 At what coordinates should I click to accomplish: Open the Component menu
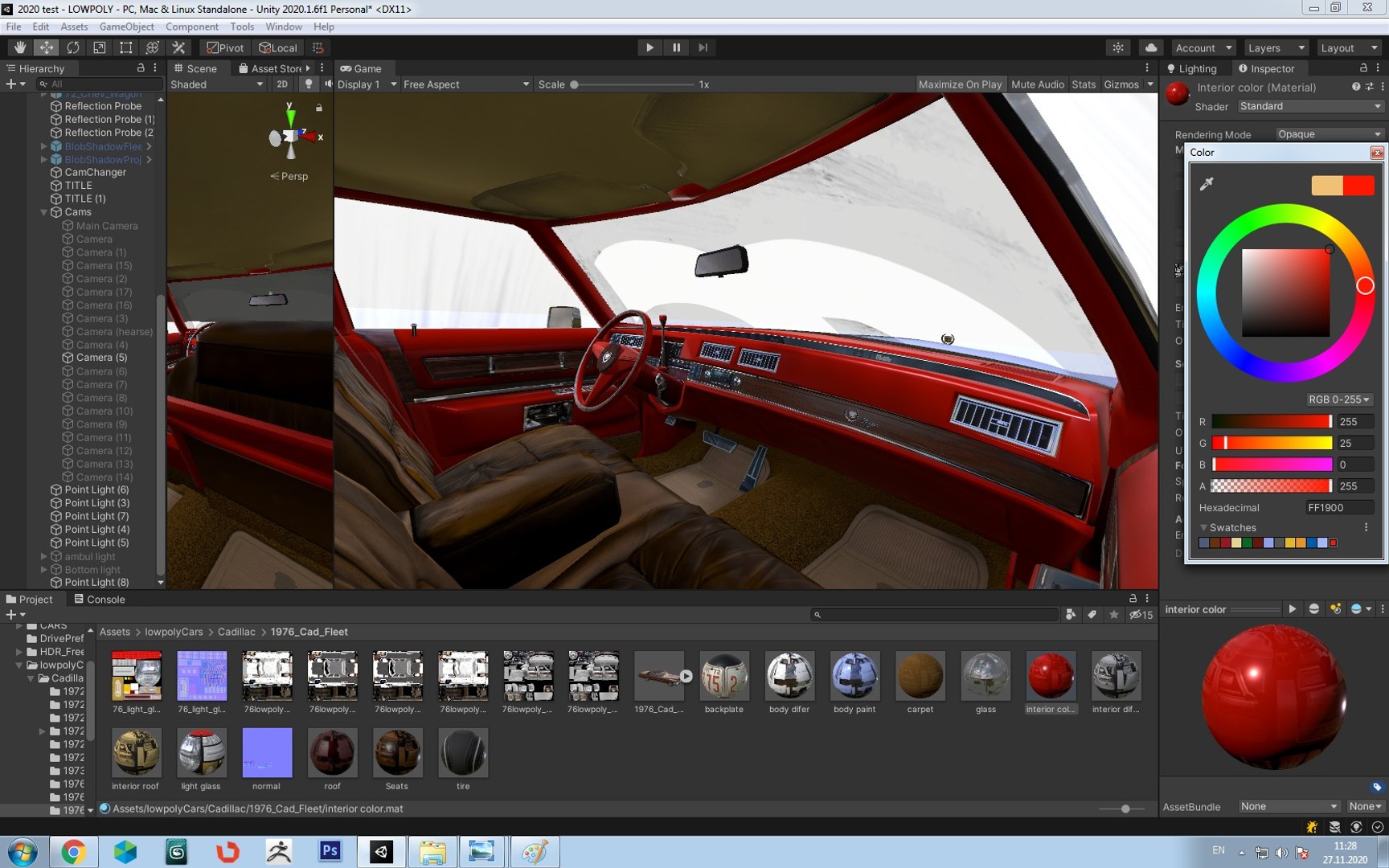[x=192, y=27]
